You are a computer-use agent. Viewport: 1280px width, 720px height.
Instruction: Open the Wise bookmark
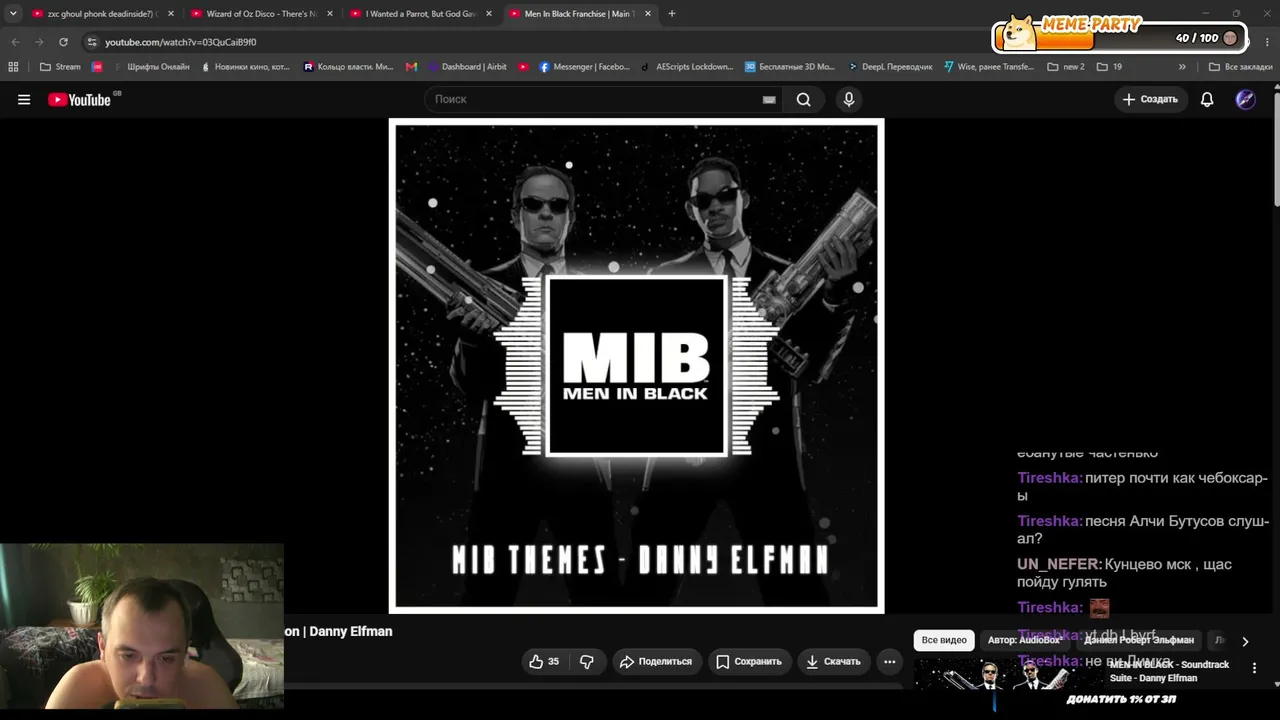pos(989,67)
